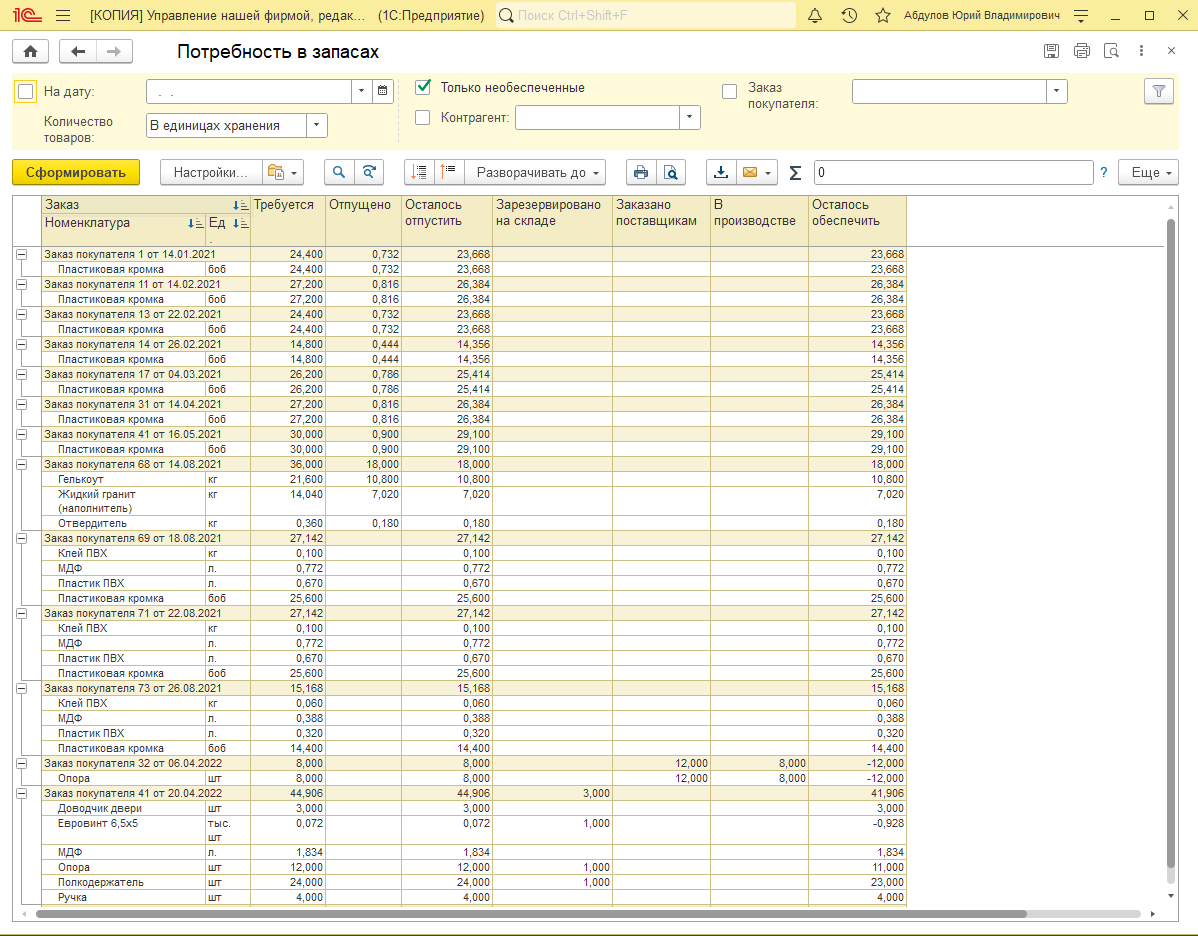Toggle 'На дату' checkbox
The image size is (1198, 936).
click(25, 92)
